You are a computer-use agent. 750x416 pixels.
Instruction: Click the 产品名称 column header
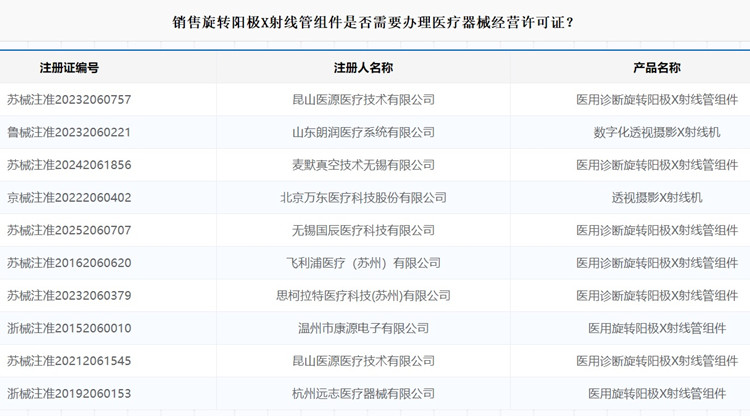[657, 68]
